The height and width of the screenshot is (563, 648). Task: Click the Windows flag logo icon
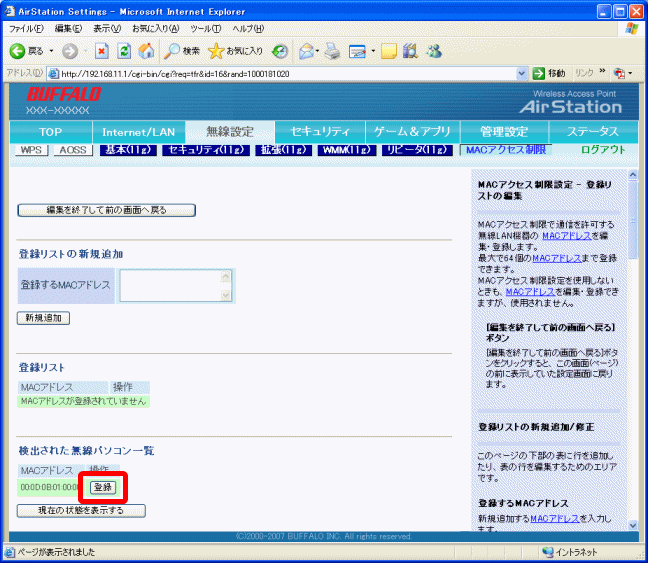coord(632,29)
